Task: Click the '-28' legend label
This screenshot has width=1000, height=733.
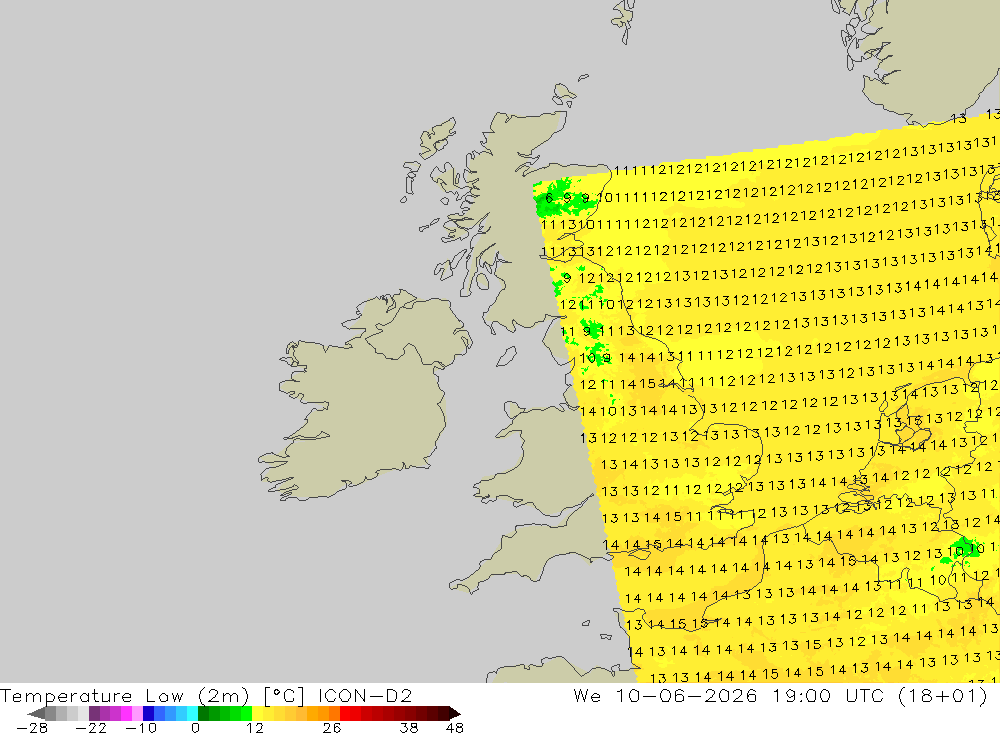Action: pos(32,728)
